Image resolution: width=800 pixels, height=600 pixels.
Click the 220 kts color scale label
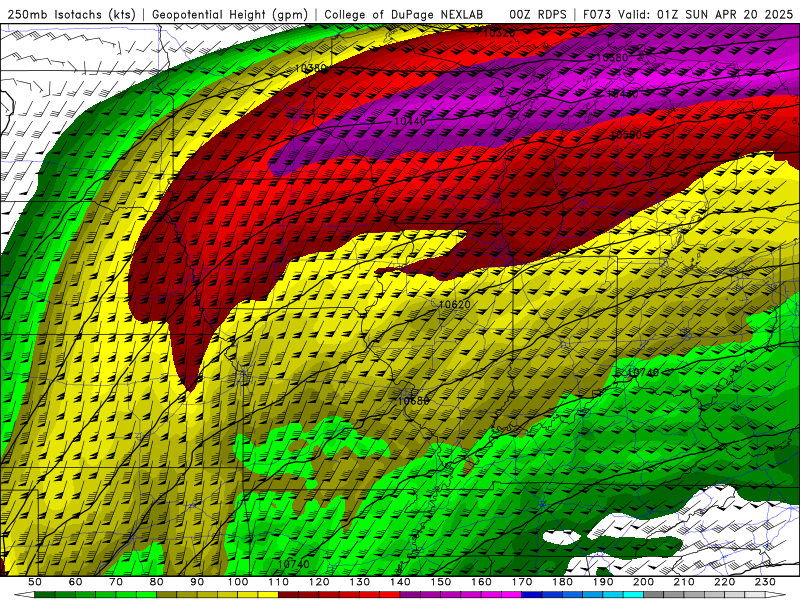coord(724,582)
